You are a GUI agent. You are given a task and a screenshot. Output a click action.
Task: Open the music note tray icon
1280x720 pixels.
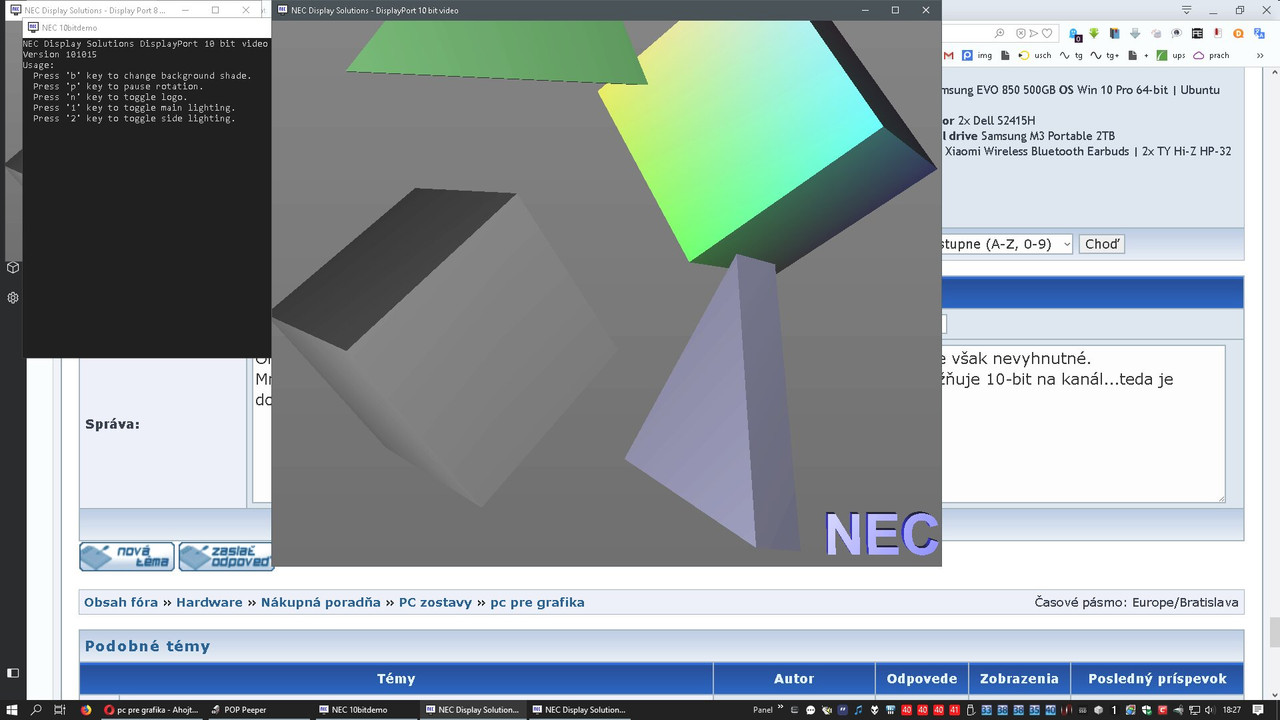(x=858, y=710)
